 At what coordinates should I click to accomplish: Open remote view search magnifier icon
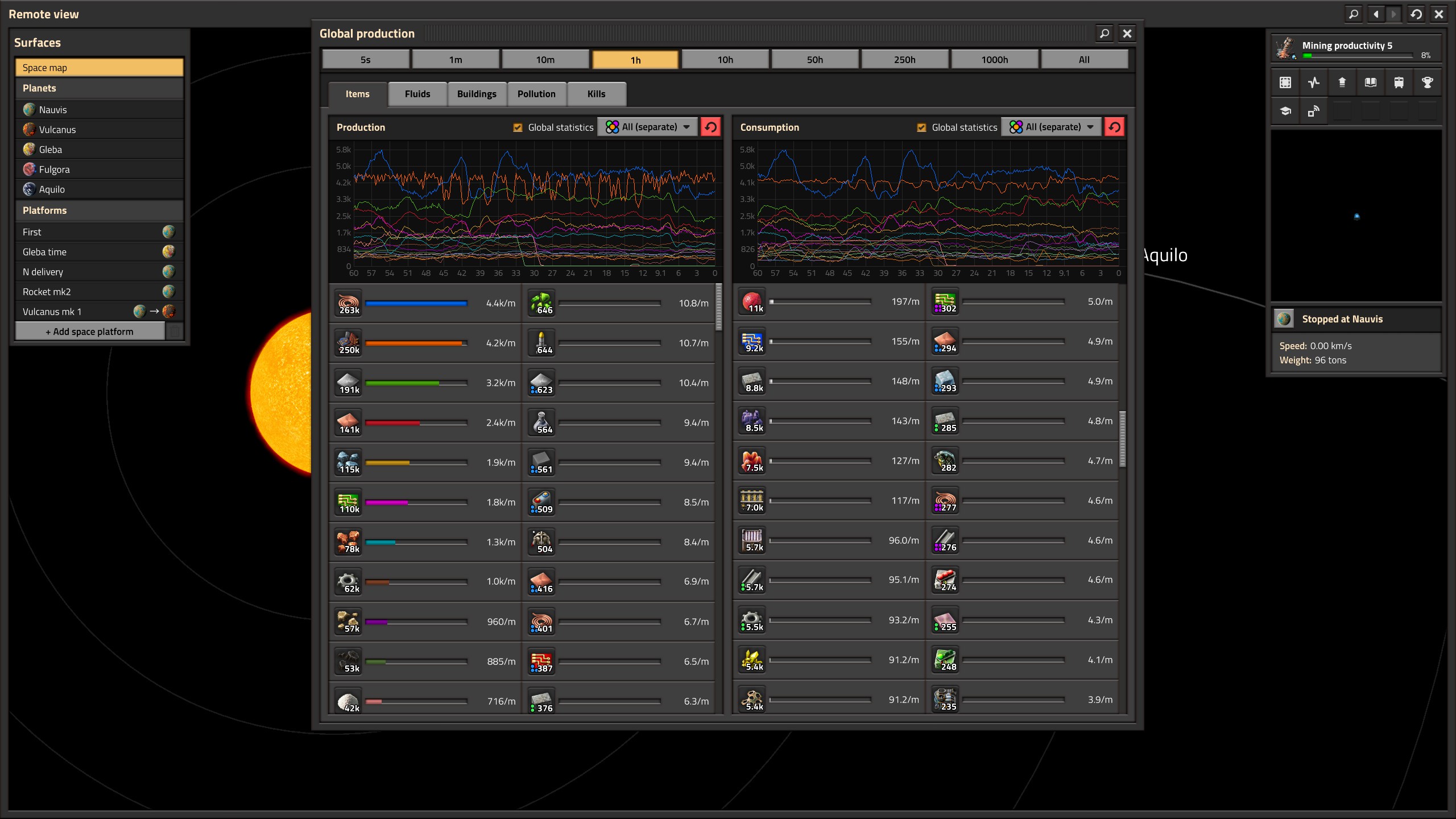click(x=1354, y=14)
